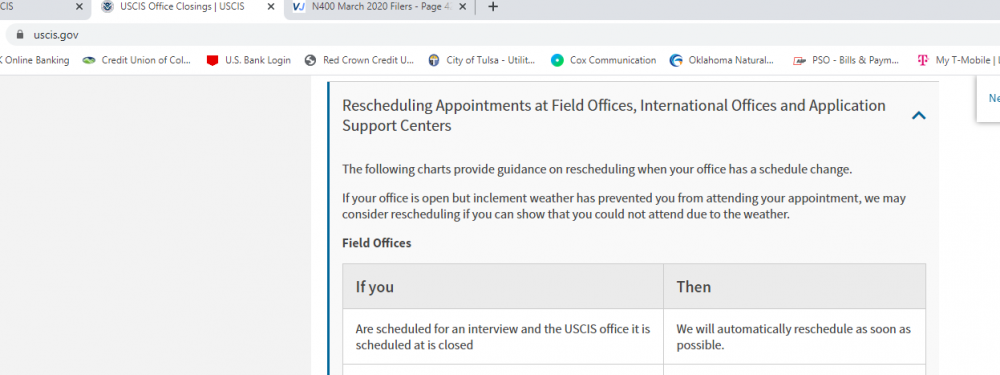Viewport: 1000px width, 375px height.
Task: Open the Cox Communication bookmark
Action: [603, 61]
